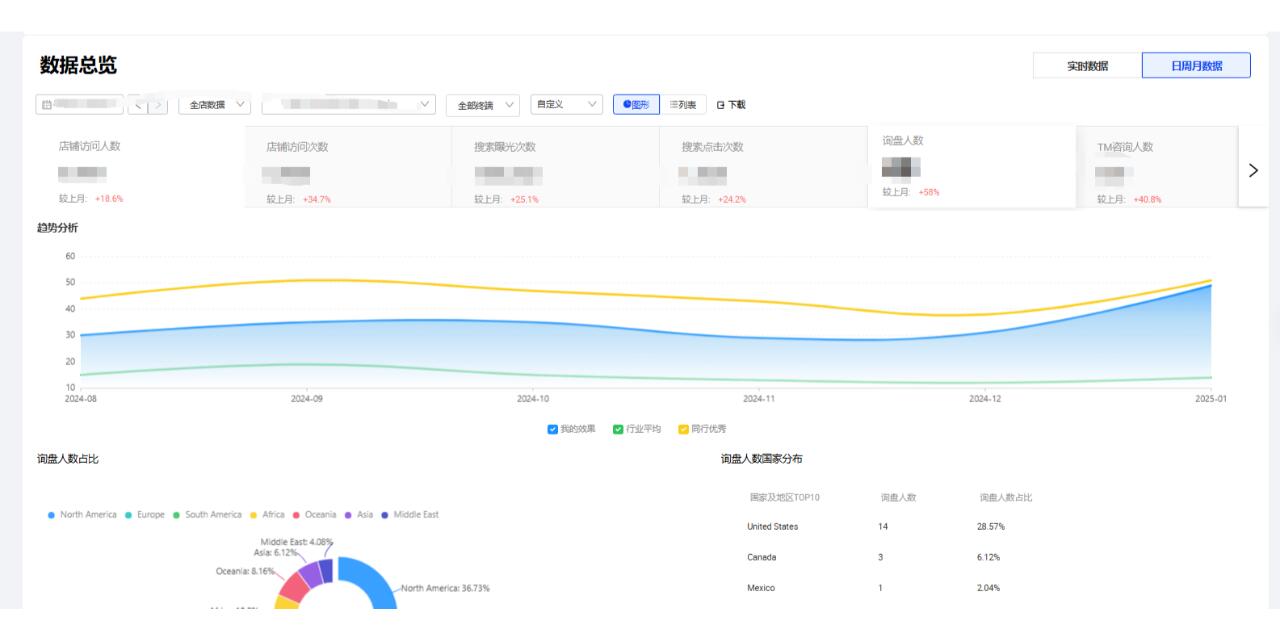
Task: Open the 自定义 dropdown
Action: point(567,105)
